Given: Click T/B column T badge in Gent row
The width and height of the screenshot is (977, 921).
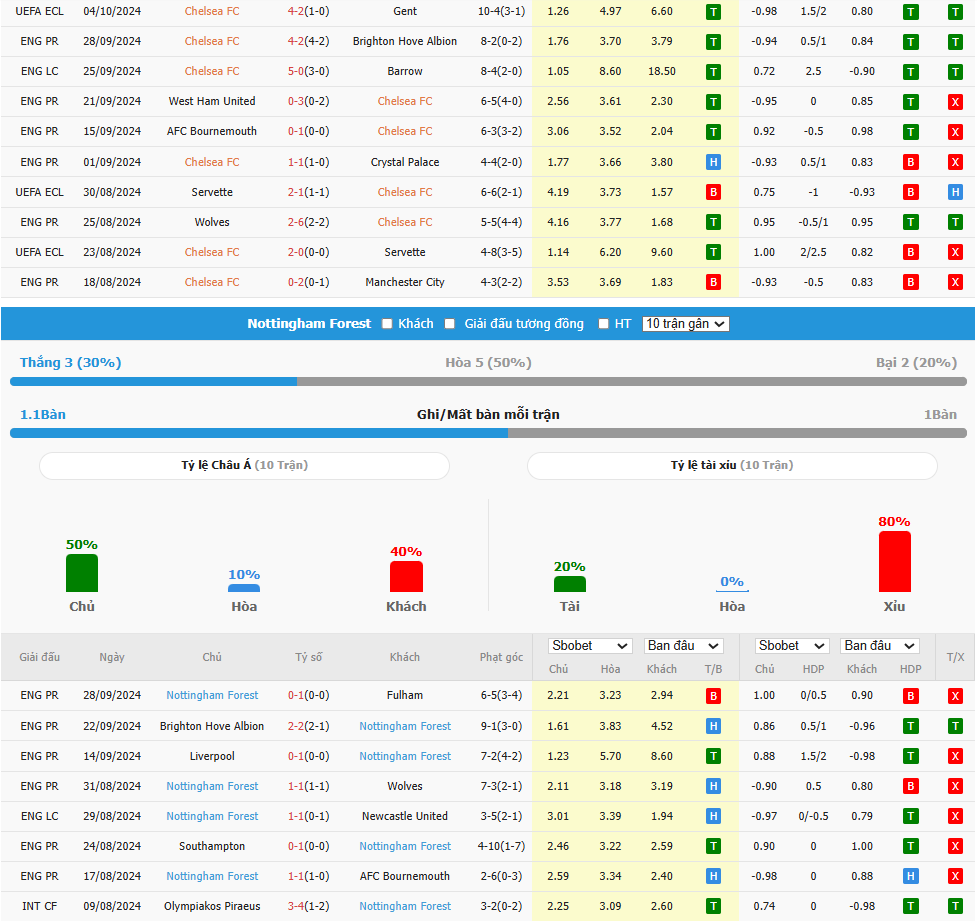Looking at the screenshot, I should point(713,12).
